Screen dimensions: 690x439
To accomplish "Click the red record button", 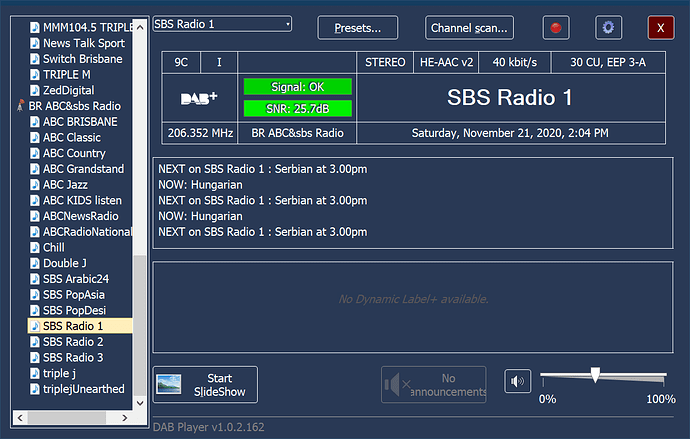I will pos(556,28).
